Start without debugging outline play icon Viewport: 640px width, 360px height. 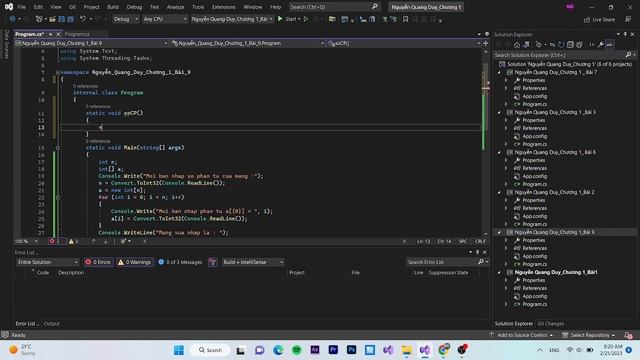coord(306,19)
